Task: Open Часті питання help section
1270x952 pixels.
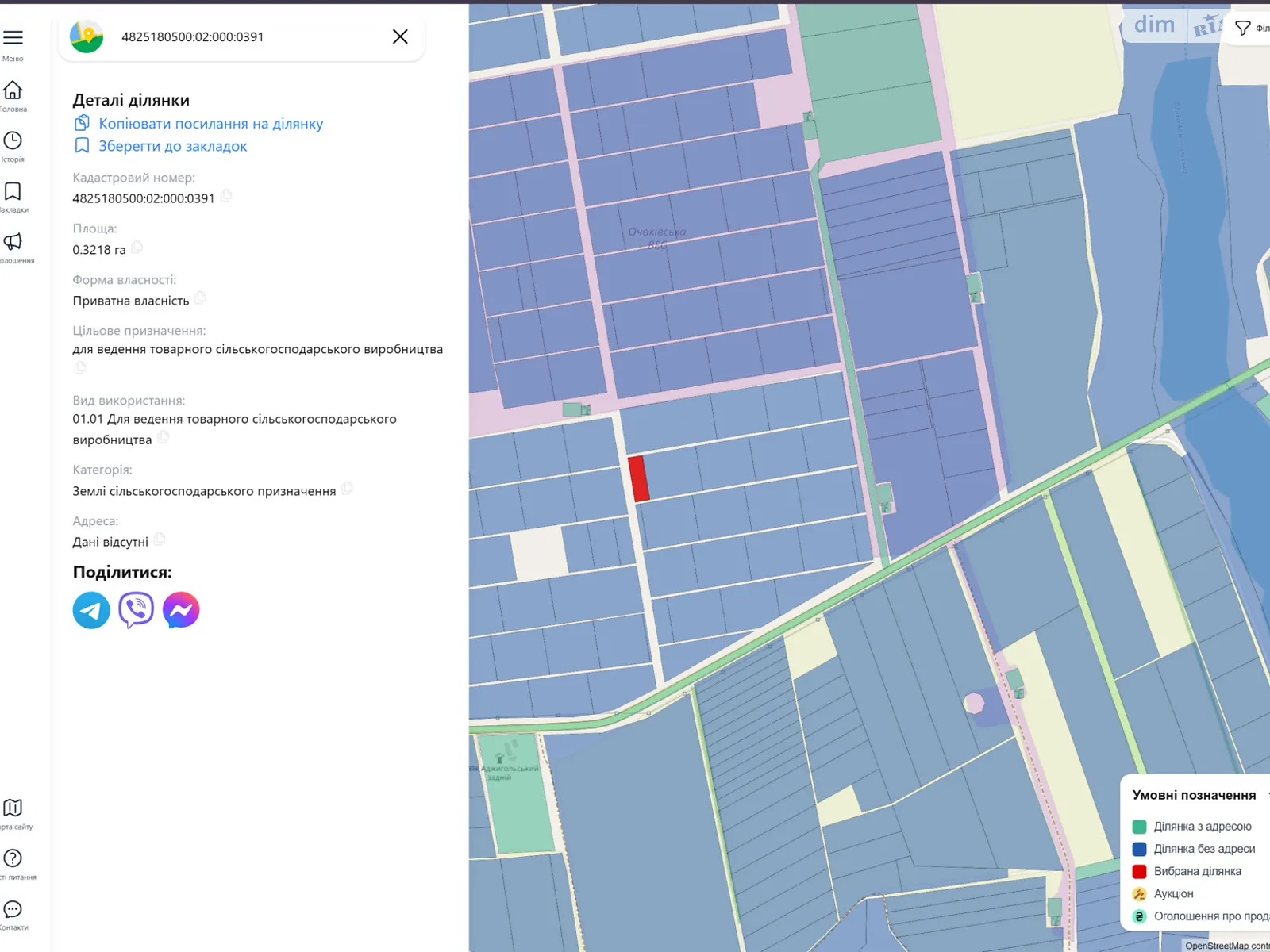Action: coord(12,859)
